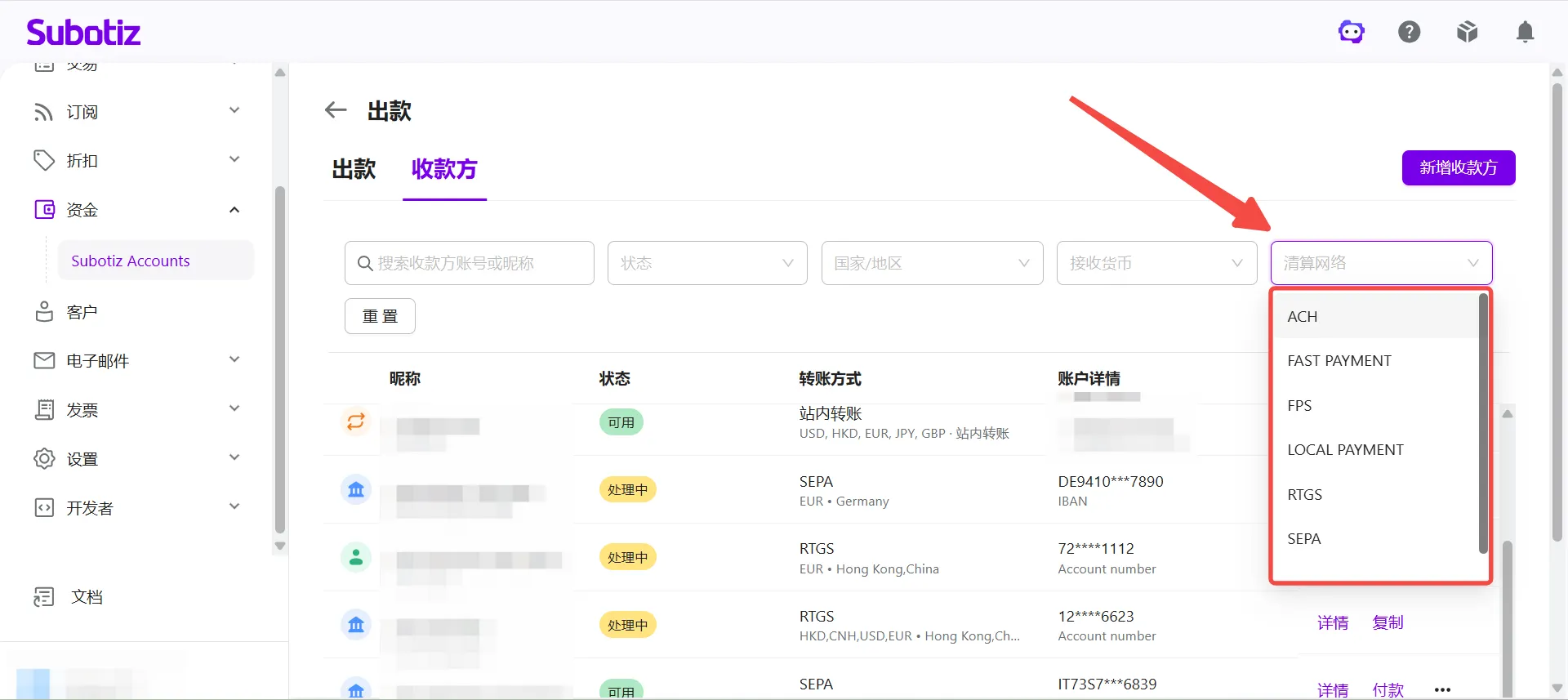Click the 转账方式 column header

(830, 378)
